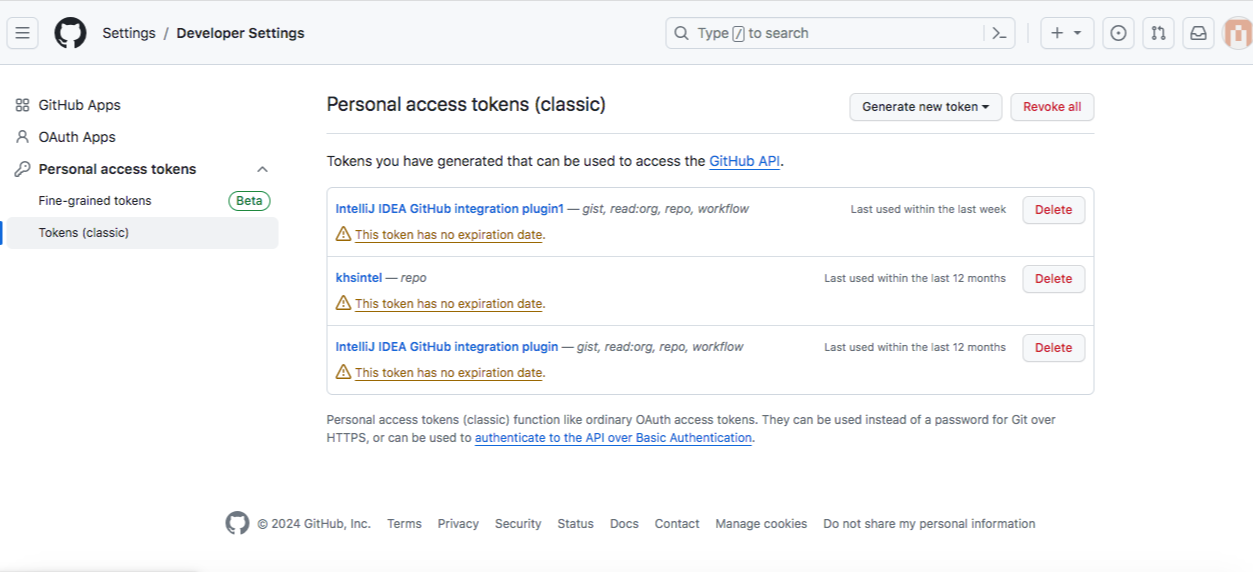Open IntelliJ IDEA GitHub integration plugin1 token
This screenshot has width=1253, height=572.
[450, 209]
